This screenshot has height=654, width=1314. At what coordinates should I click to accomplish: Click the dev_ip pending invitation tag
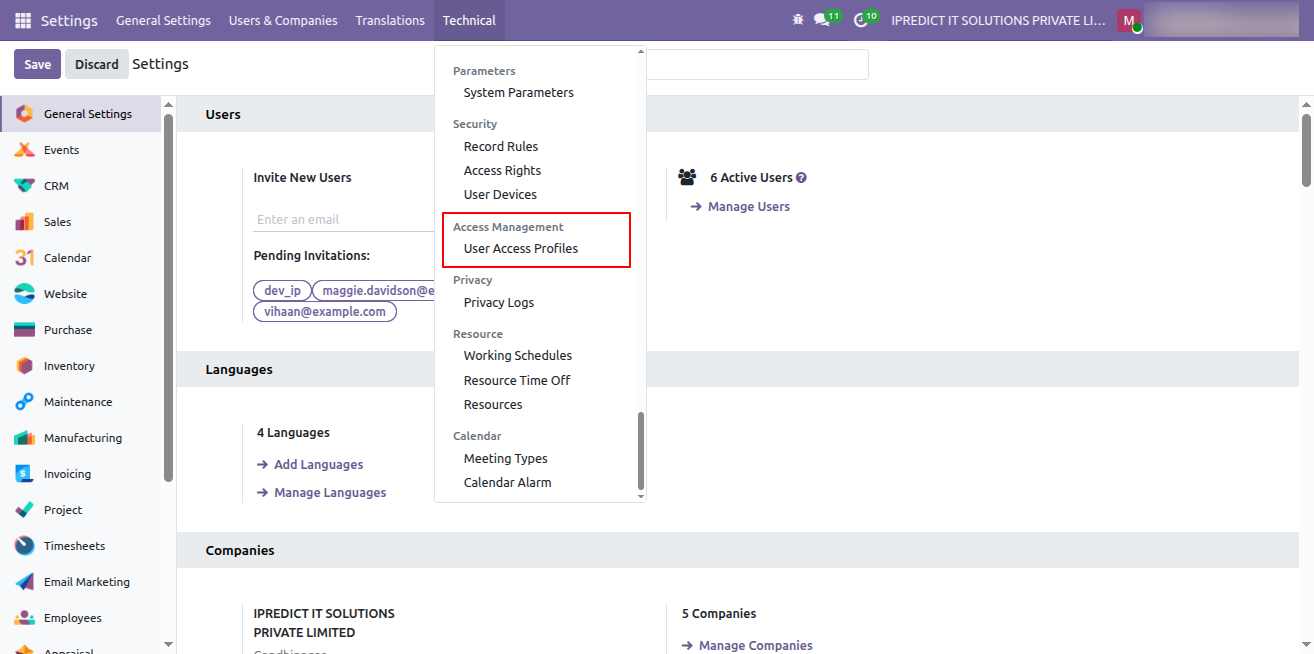pyautogui.click(x=282, y=291)
